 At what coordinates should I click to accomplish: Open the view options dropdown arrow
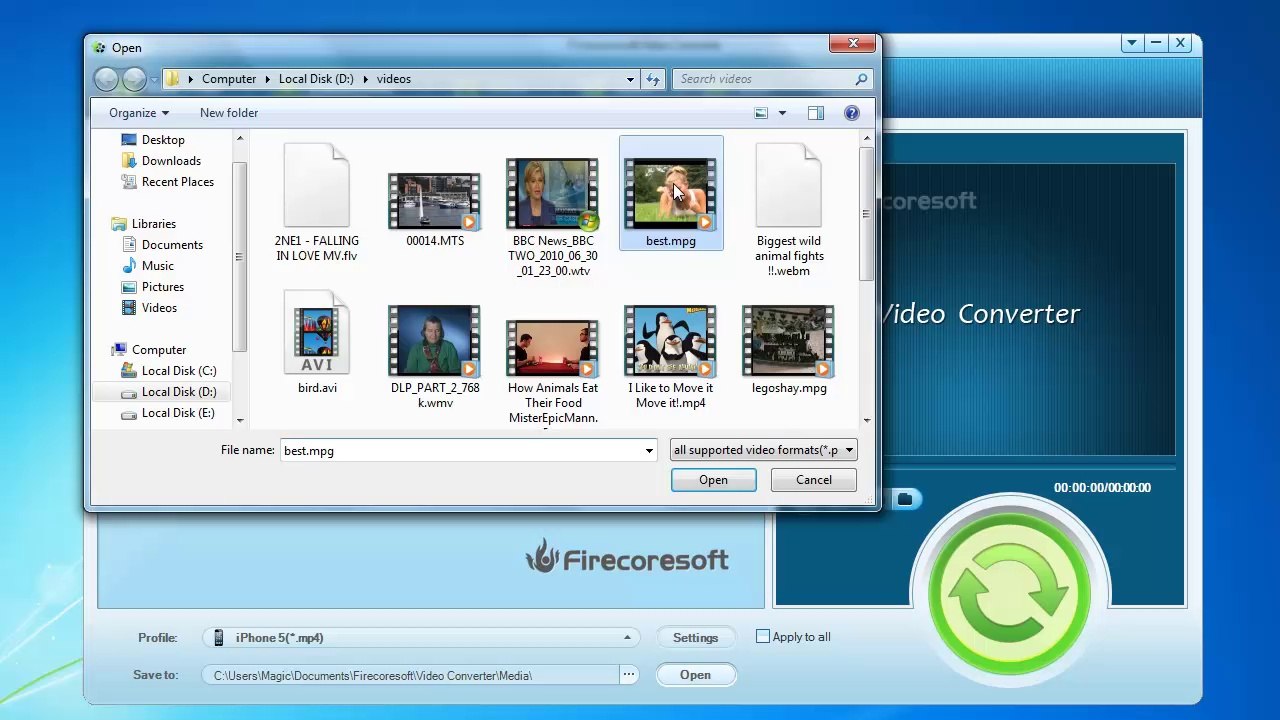[x=782, y=113]
